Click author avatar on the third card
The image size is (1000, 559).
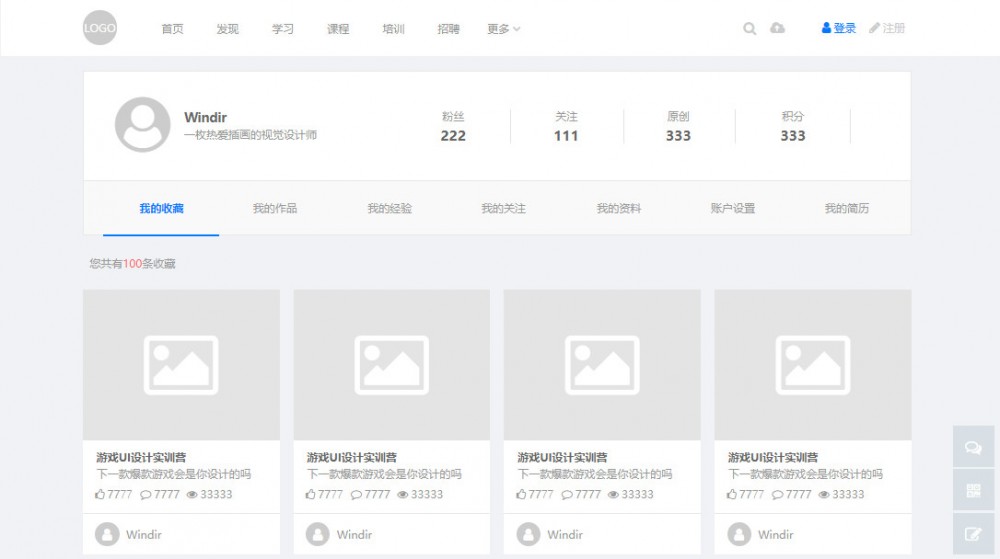[528, 534]
